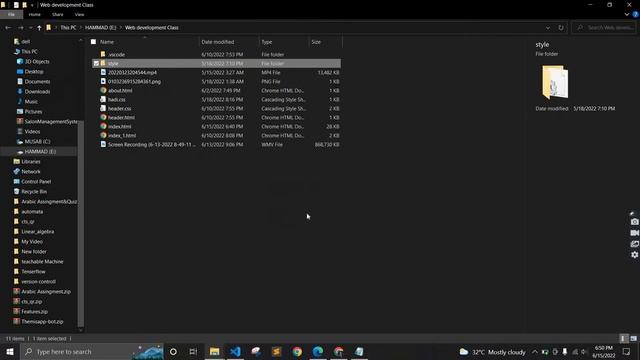Click the style folder preview thumbnail
Image resolution: width=640 pixels, height=360 pixels.
pyautogui.click(x=555, y=82)
